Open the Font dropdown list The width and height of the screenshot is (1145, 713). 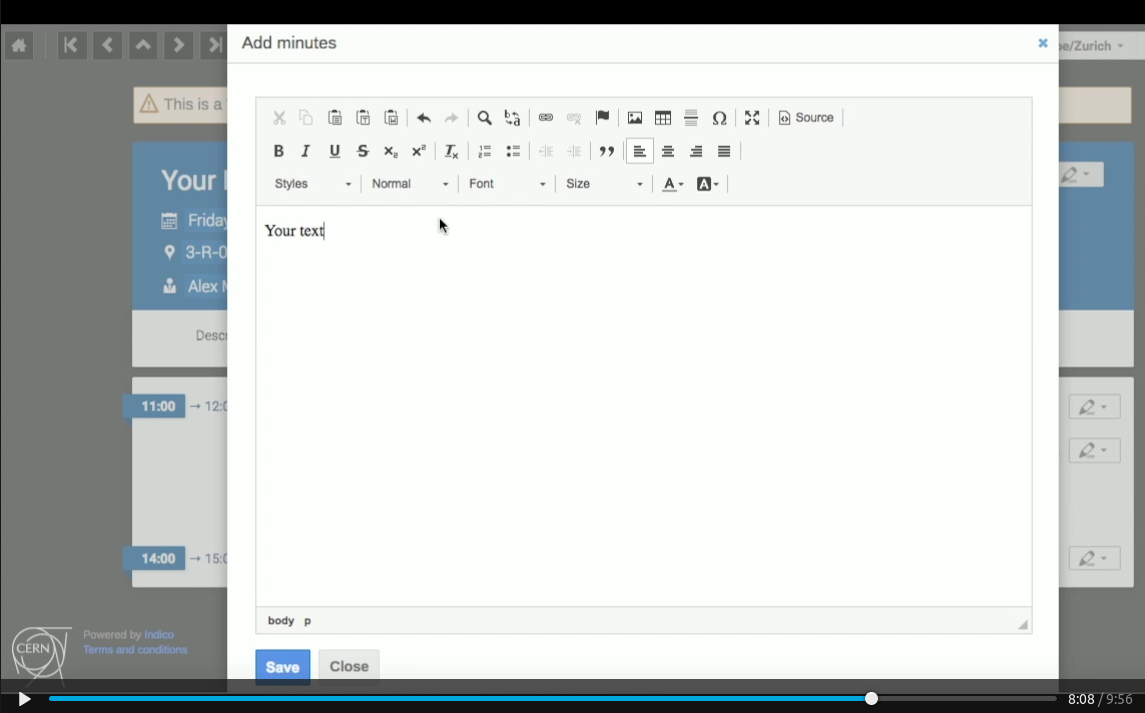(x=507, y=184)
